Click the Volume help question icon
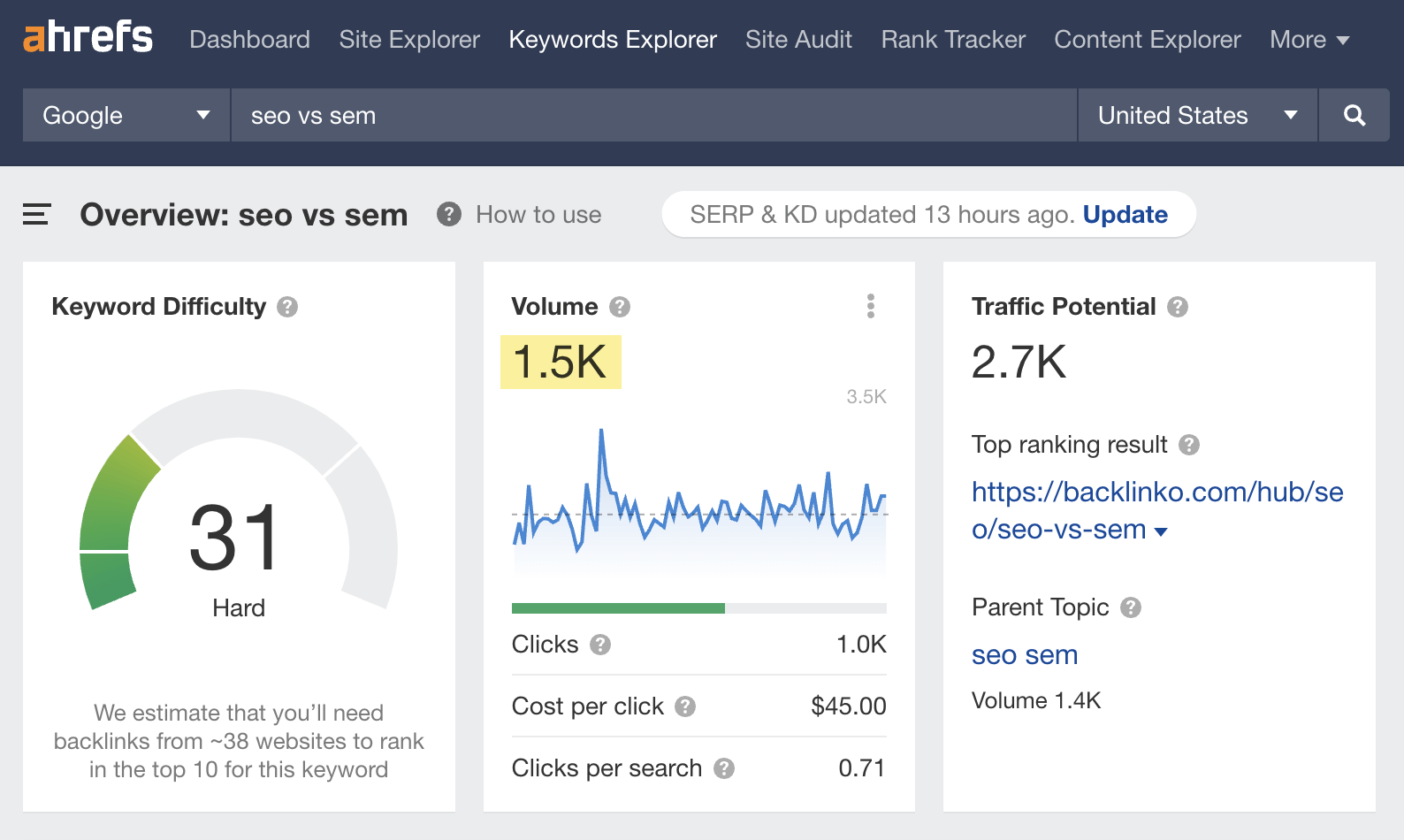Image resolution: width=1404 pixels, height=840 pixels. tap(620, 307)
